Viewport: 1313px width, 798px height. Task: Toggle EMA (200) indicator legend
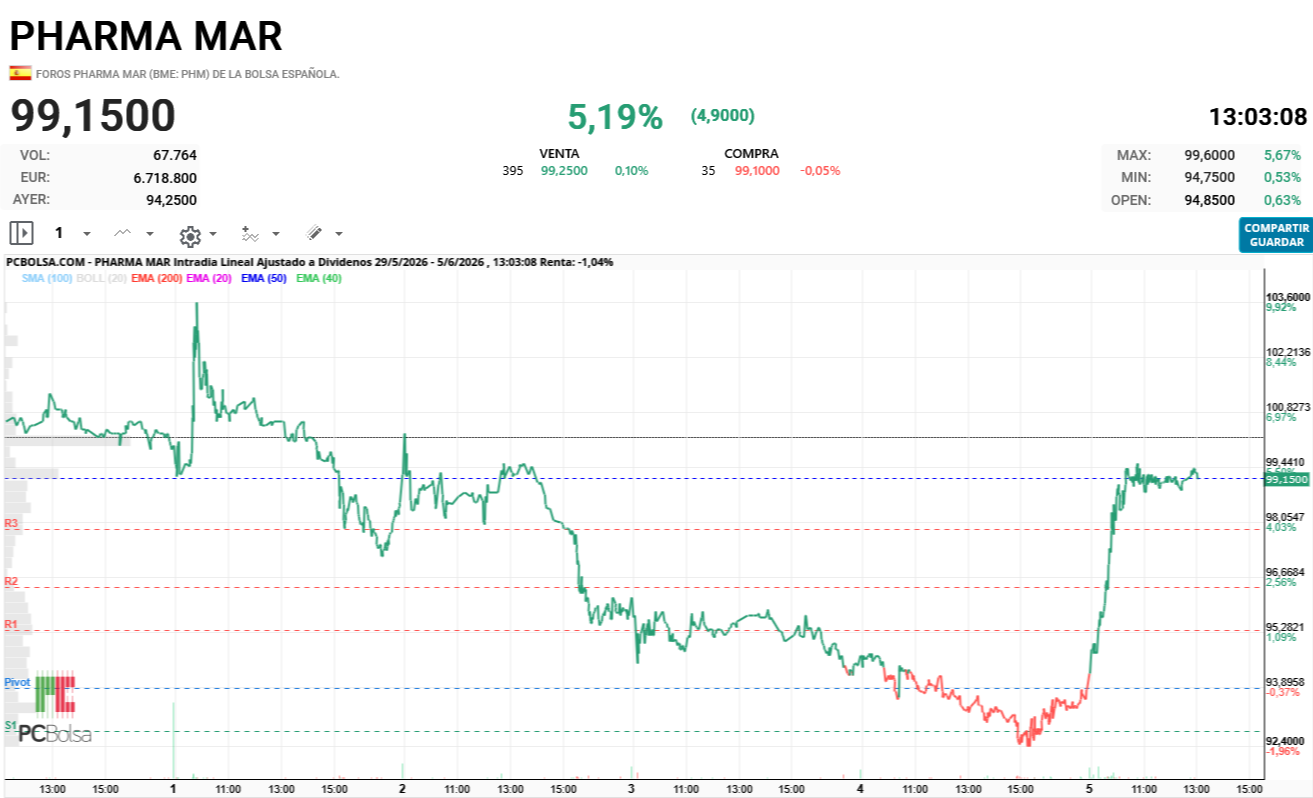click(156, 278)
